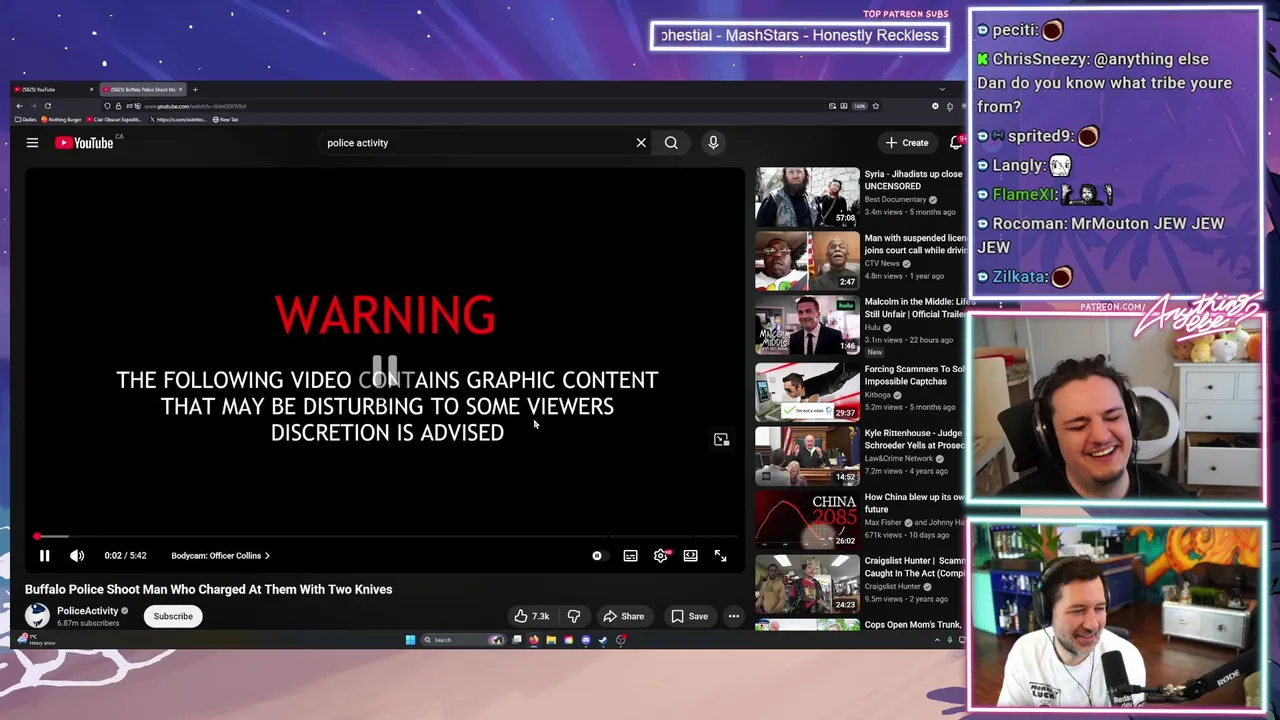The image size is (1280, 720).
Task: Show the list-all-tabs dropdown arrow
Action: tap(942, 89)
